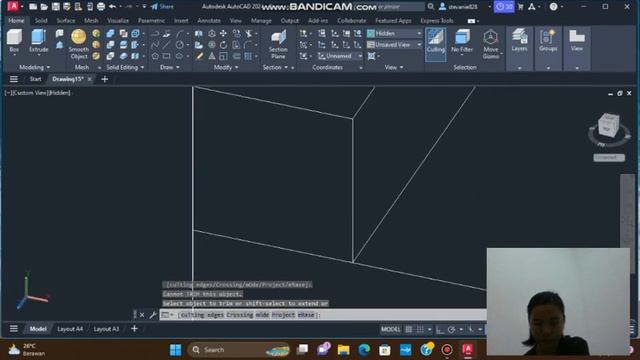
Task: Toggle ortho mode in status bar
Action: pos(440,329)
